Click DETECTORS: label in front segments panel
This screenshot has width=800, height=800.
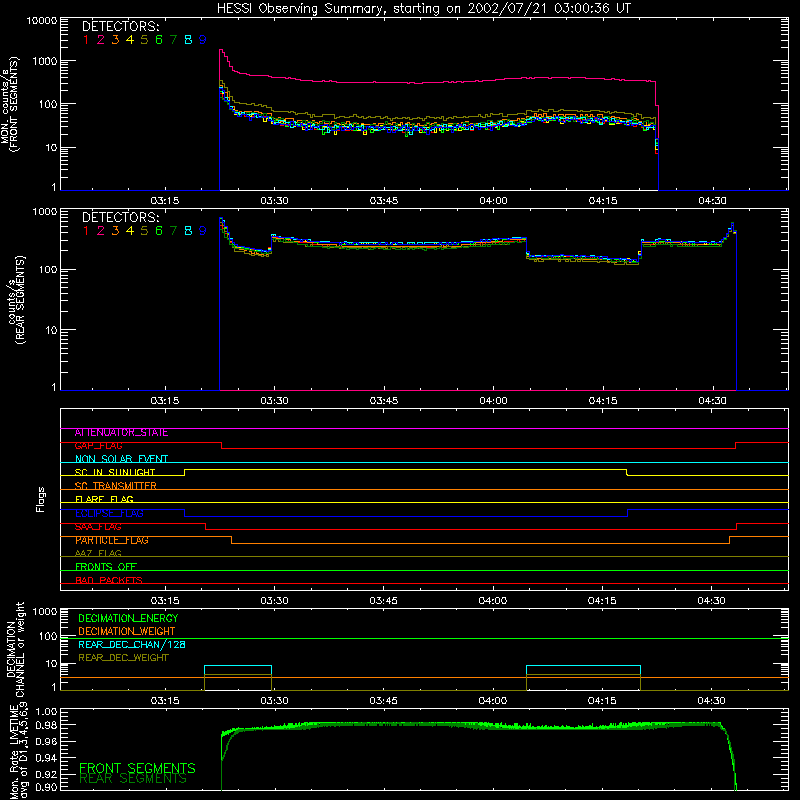[120, 27]
